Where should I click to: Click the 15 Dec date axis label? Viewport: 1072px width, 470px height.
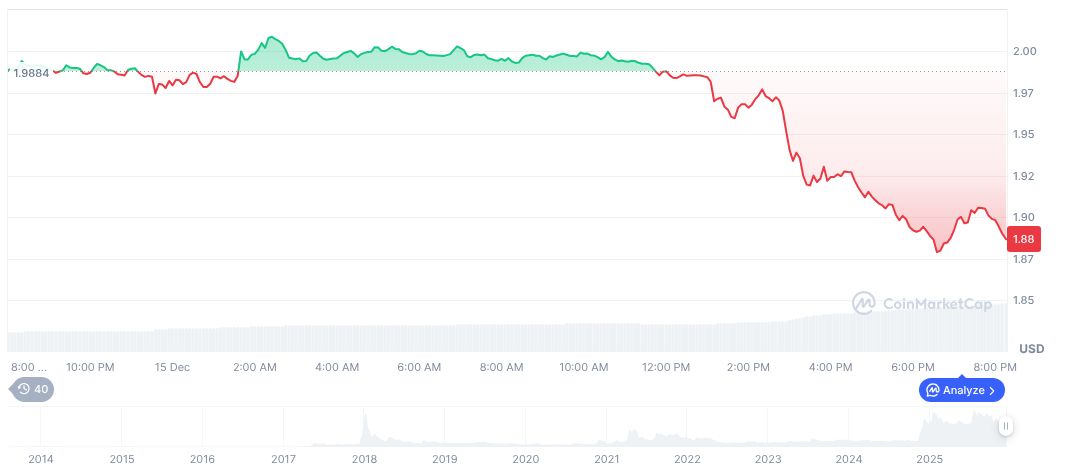(x=172, y=367)
